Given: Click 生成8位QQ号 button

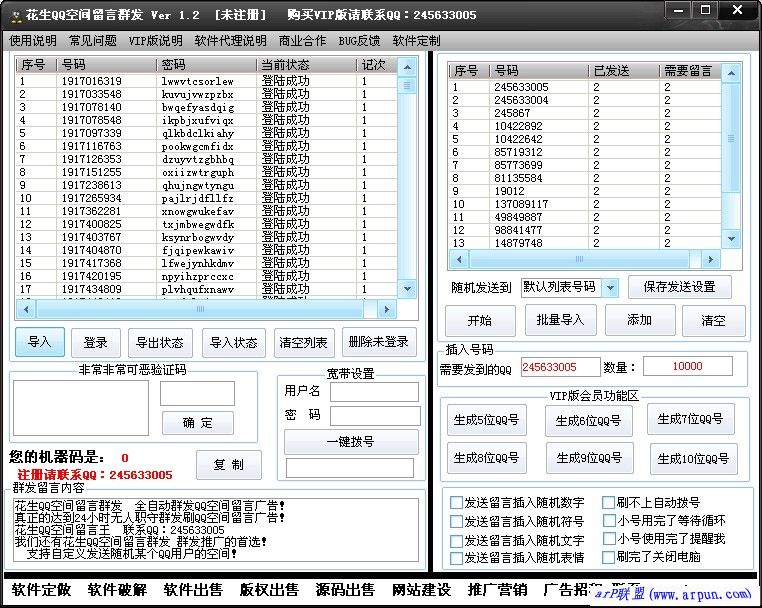Looking at the screenshot, I should click(486, 457).
